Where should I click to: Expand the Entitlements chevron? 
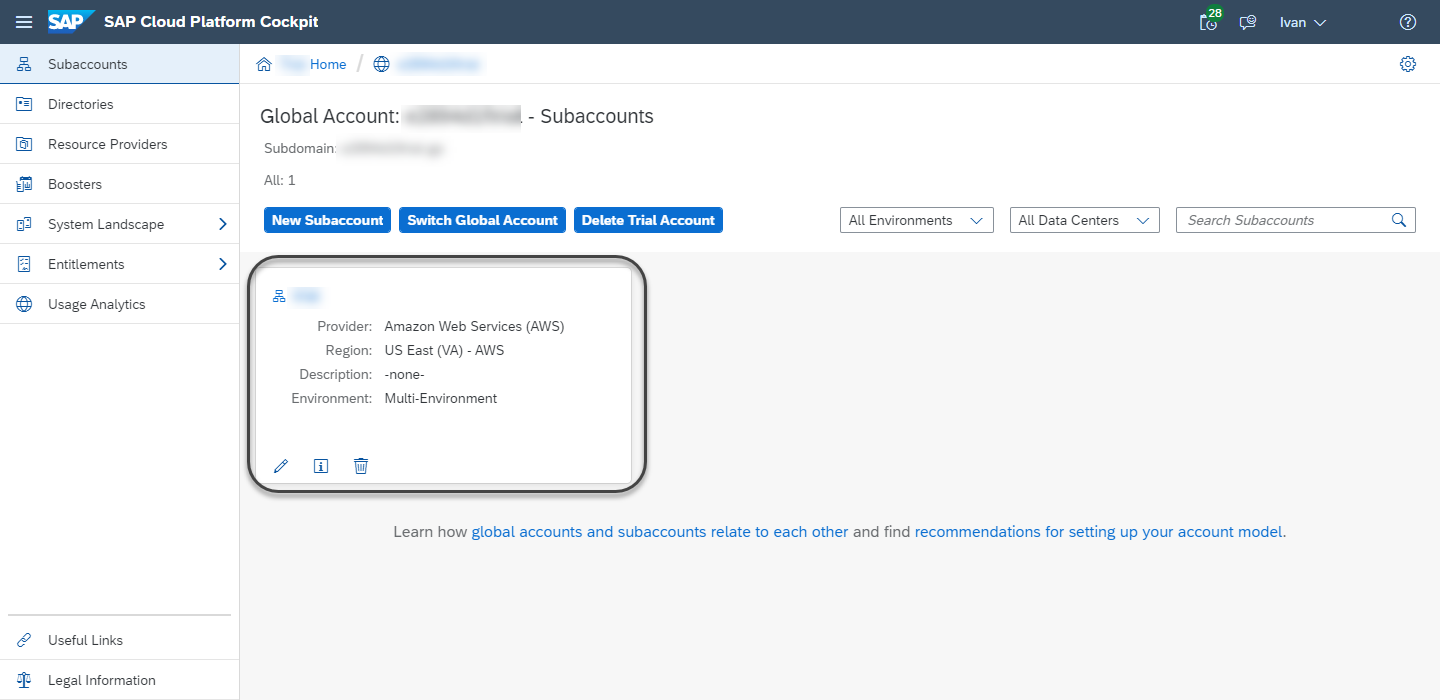(223, 264)
